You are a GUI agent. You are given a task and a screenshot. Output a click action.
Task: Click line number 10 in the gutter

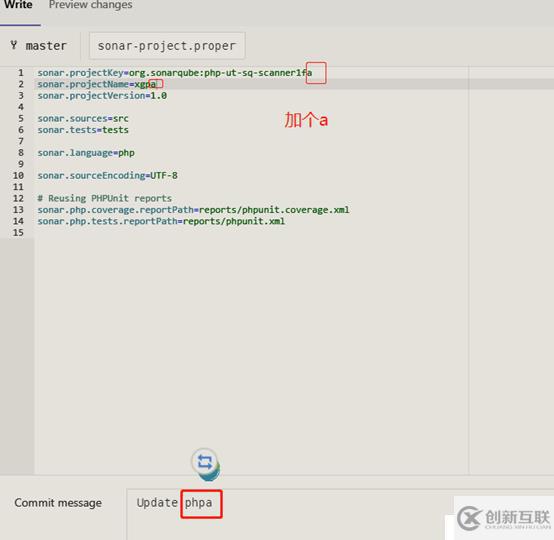pyautogui.click(x=18, y=176)
